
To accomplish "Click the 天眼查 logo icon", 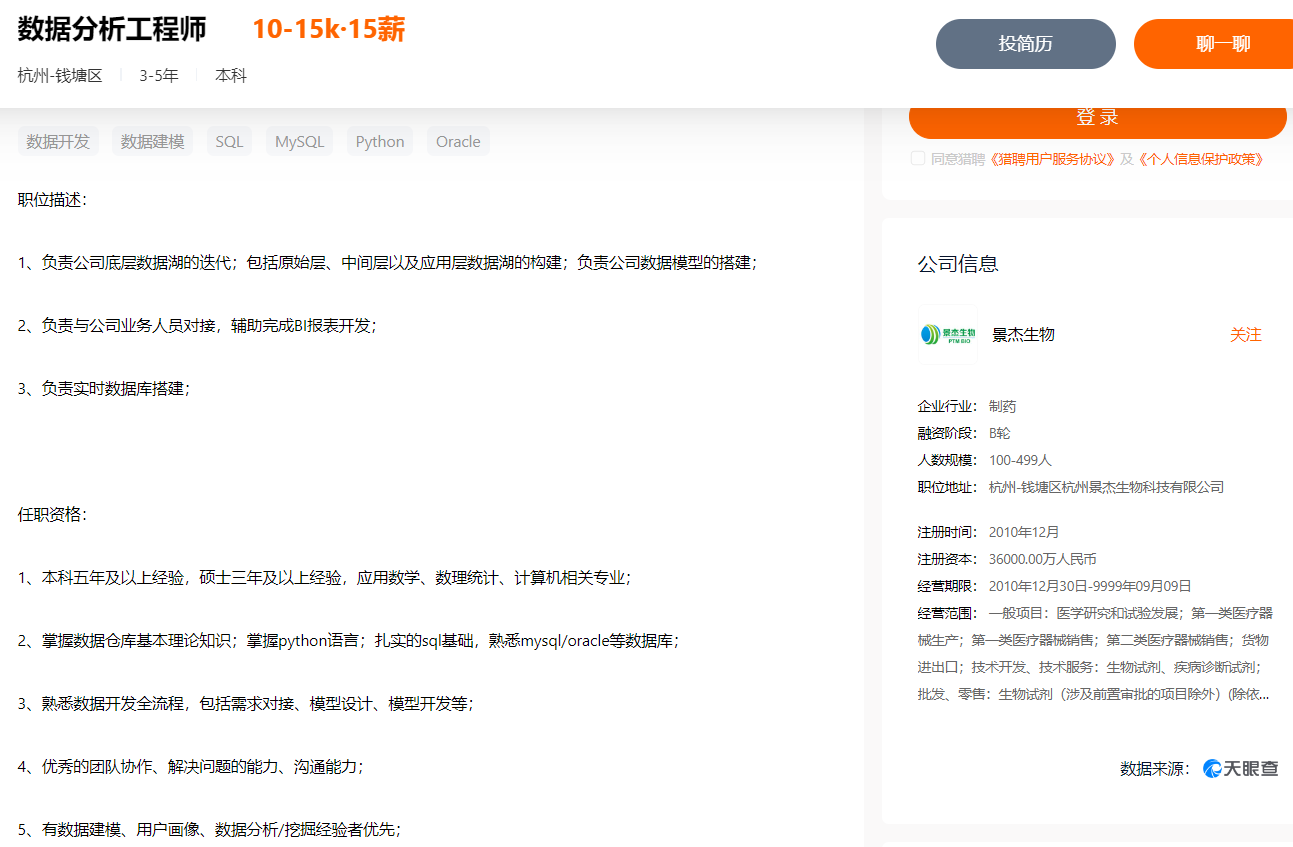I will point(1240,768).
